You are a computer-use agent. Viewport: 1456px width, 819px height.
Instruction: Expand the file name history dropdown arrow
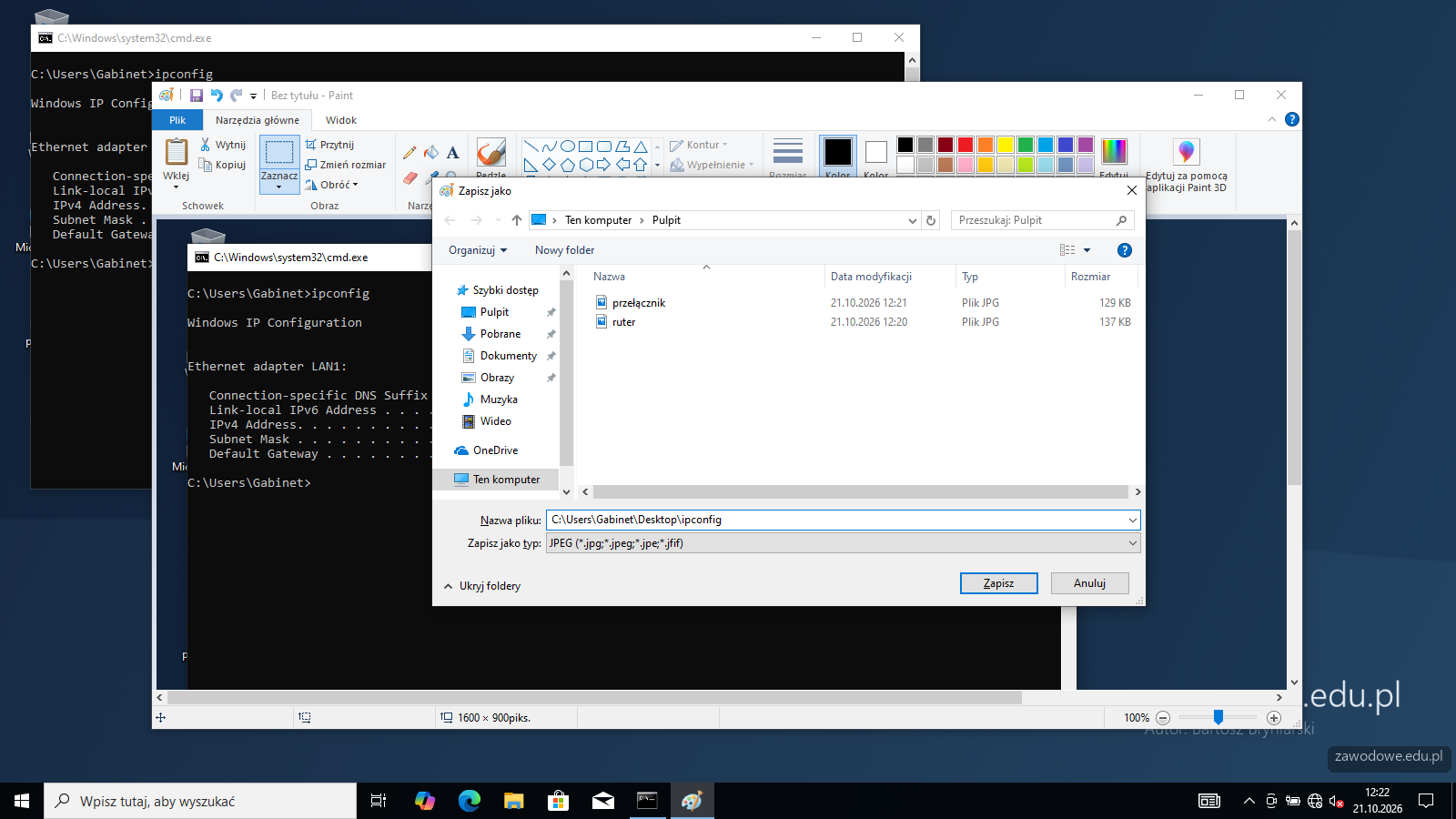click(1133, 520)
